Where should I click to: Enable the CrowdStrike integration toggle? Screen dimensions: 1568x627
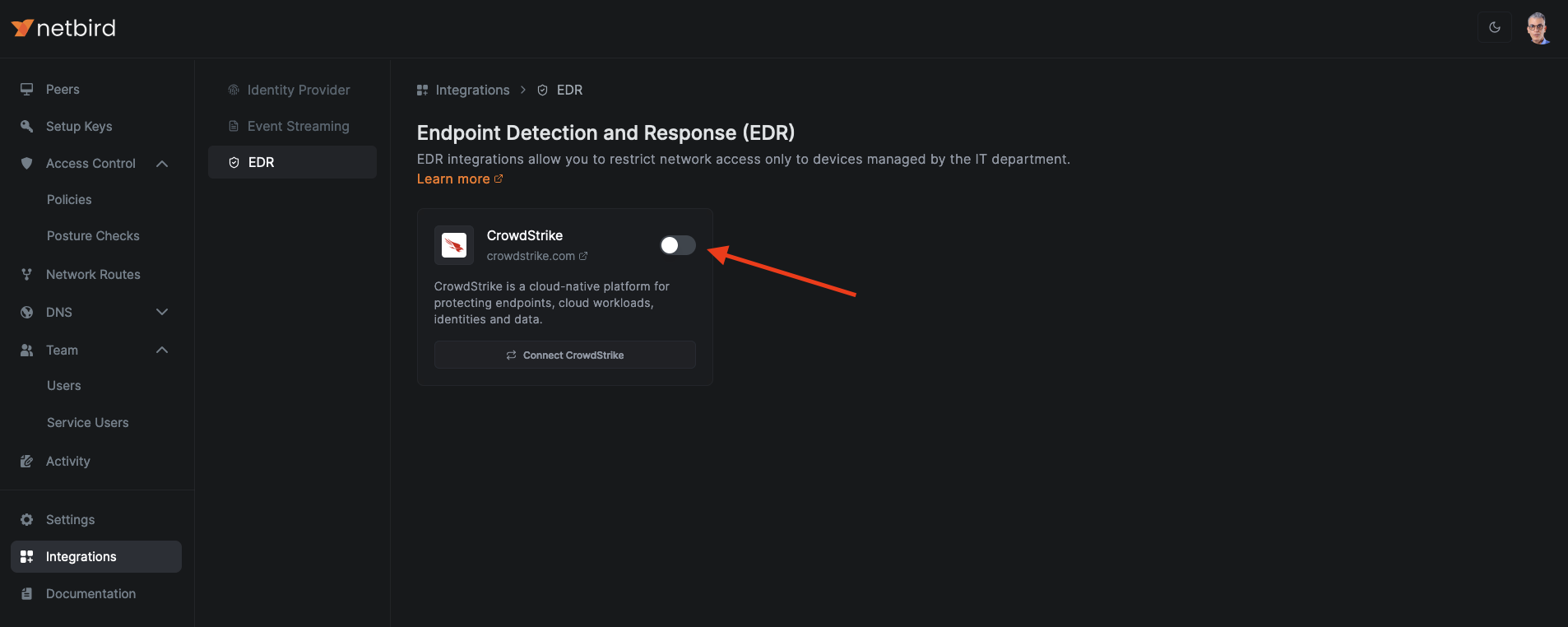(x=678, y=245)
